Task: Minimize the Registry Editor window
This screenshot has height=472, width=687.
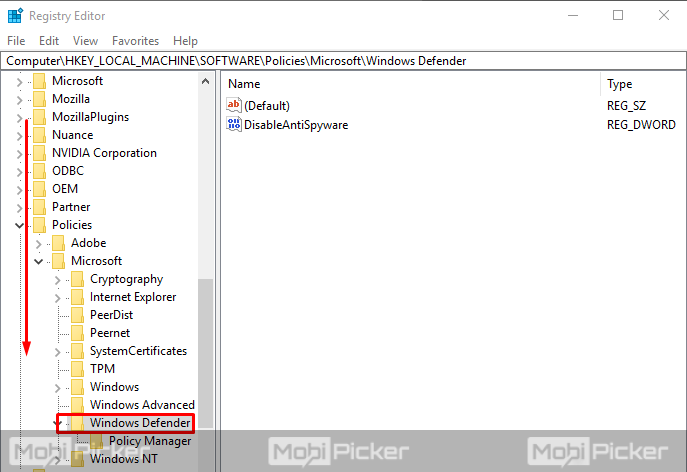Action: point(573,16)
